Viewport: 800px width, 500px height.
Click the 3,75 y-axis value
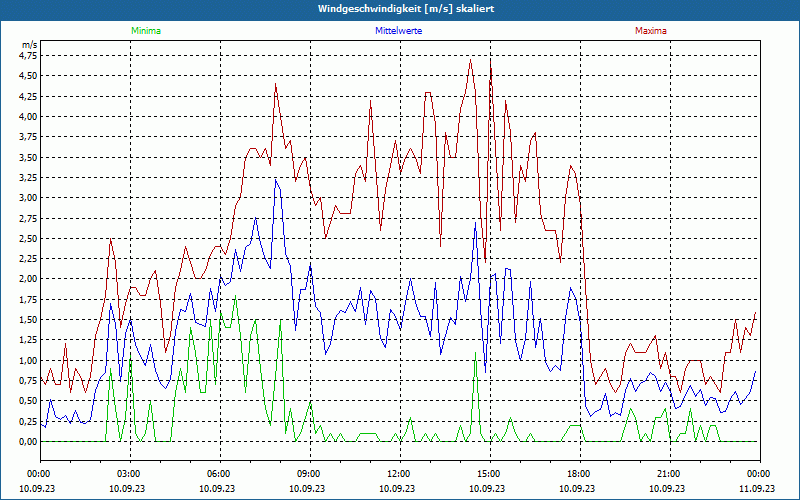pos(28,137)
